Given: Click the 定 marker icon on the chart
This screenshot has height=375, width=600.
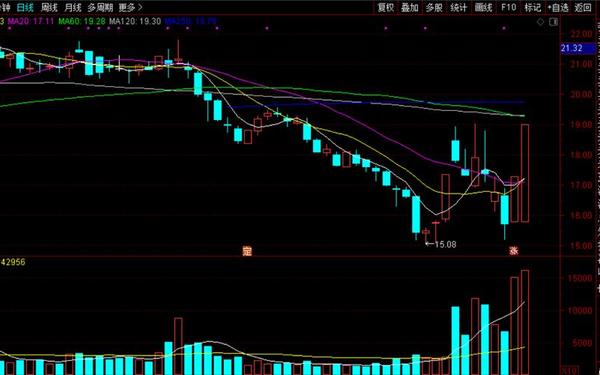Looking at the screenshot, I should tap(247, 251).
